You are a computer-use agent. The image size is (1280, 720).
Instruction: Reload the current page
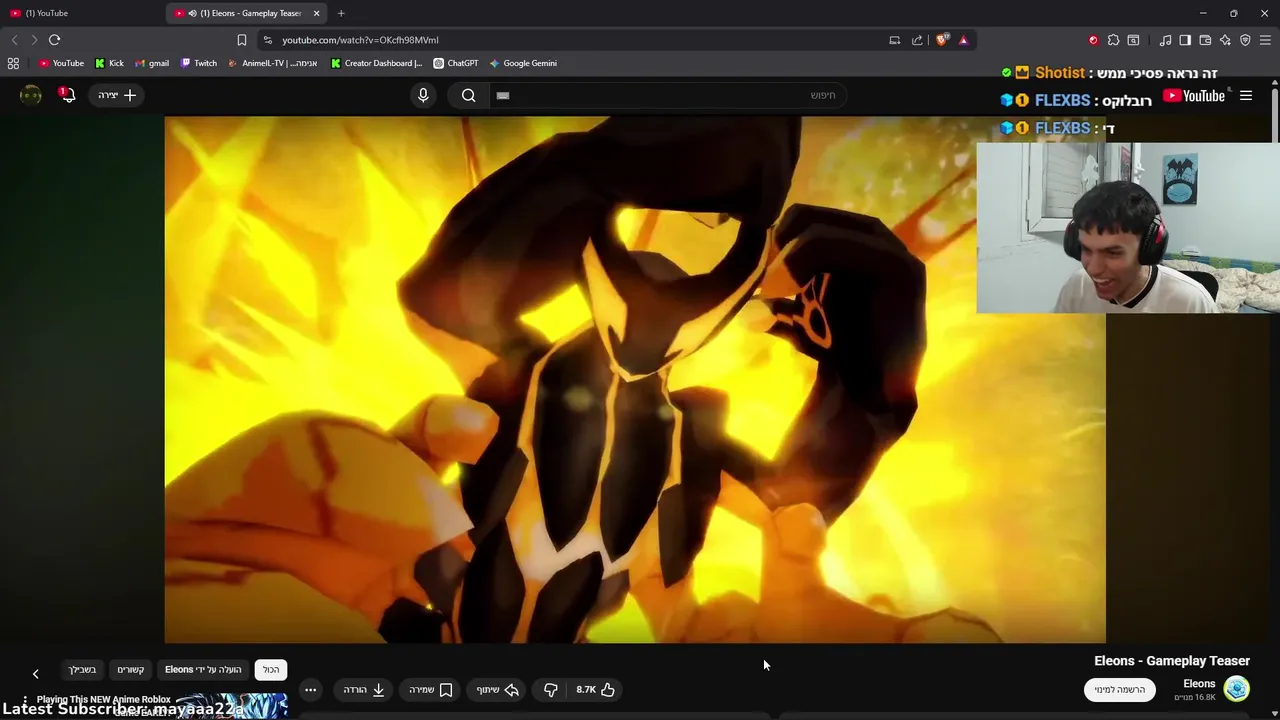(x=55, y=40)
